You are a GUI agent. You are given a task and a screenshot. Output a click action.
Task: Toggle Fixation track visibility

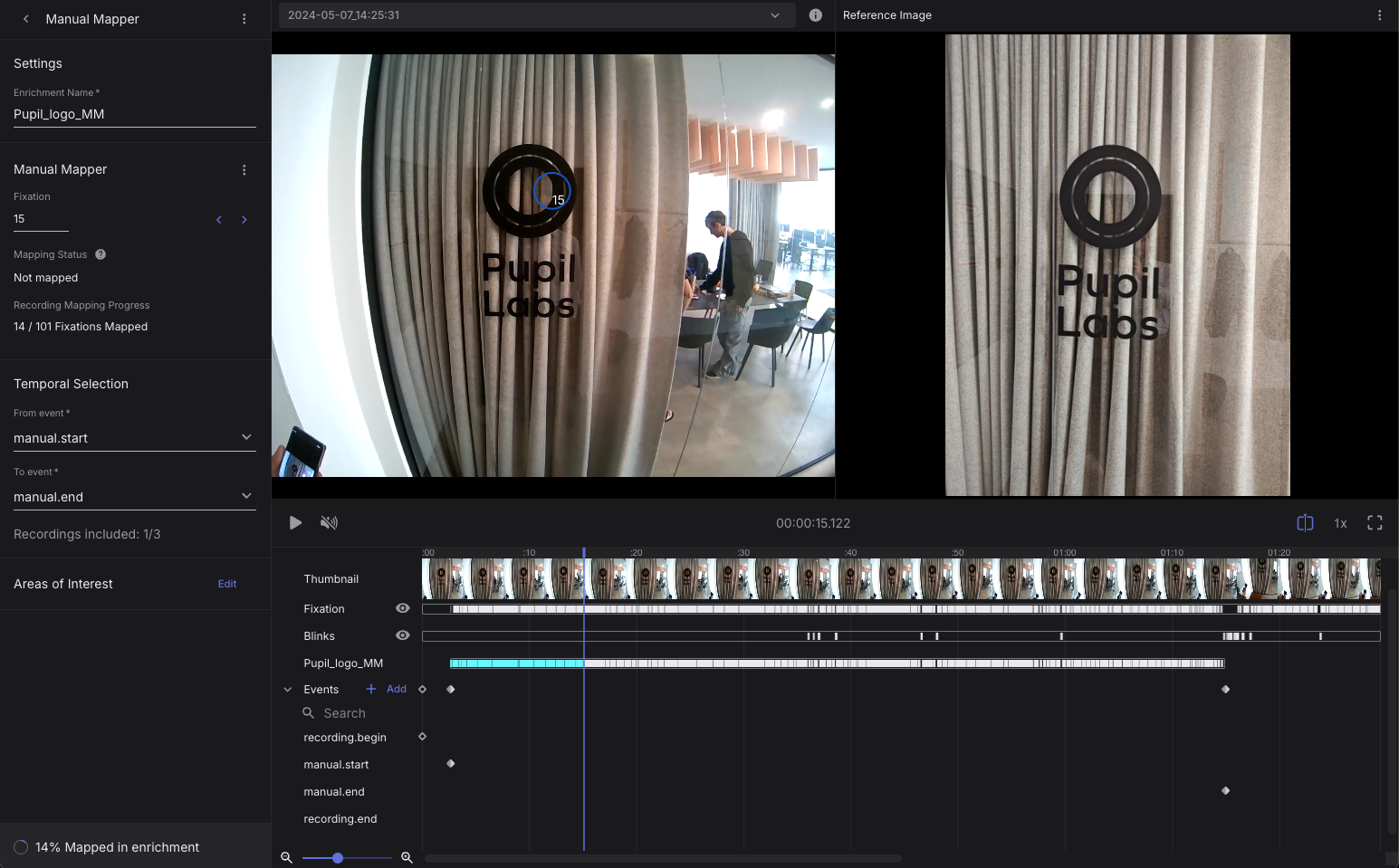coord(403,609)
